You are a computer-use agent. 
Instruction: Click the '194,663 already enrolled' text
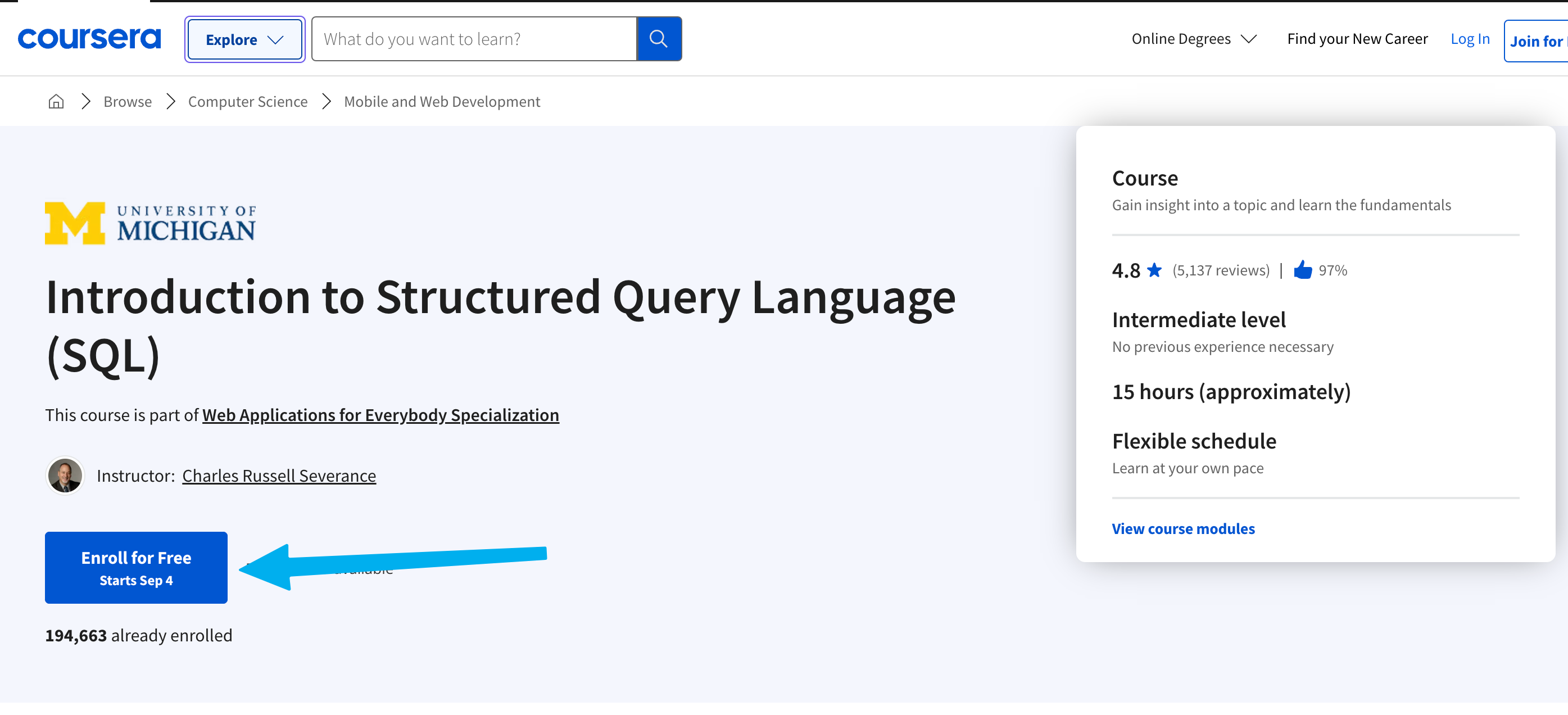(139, 635)
